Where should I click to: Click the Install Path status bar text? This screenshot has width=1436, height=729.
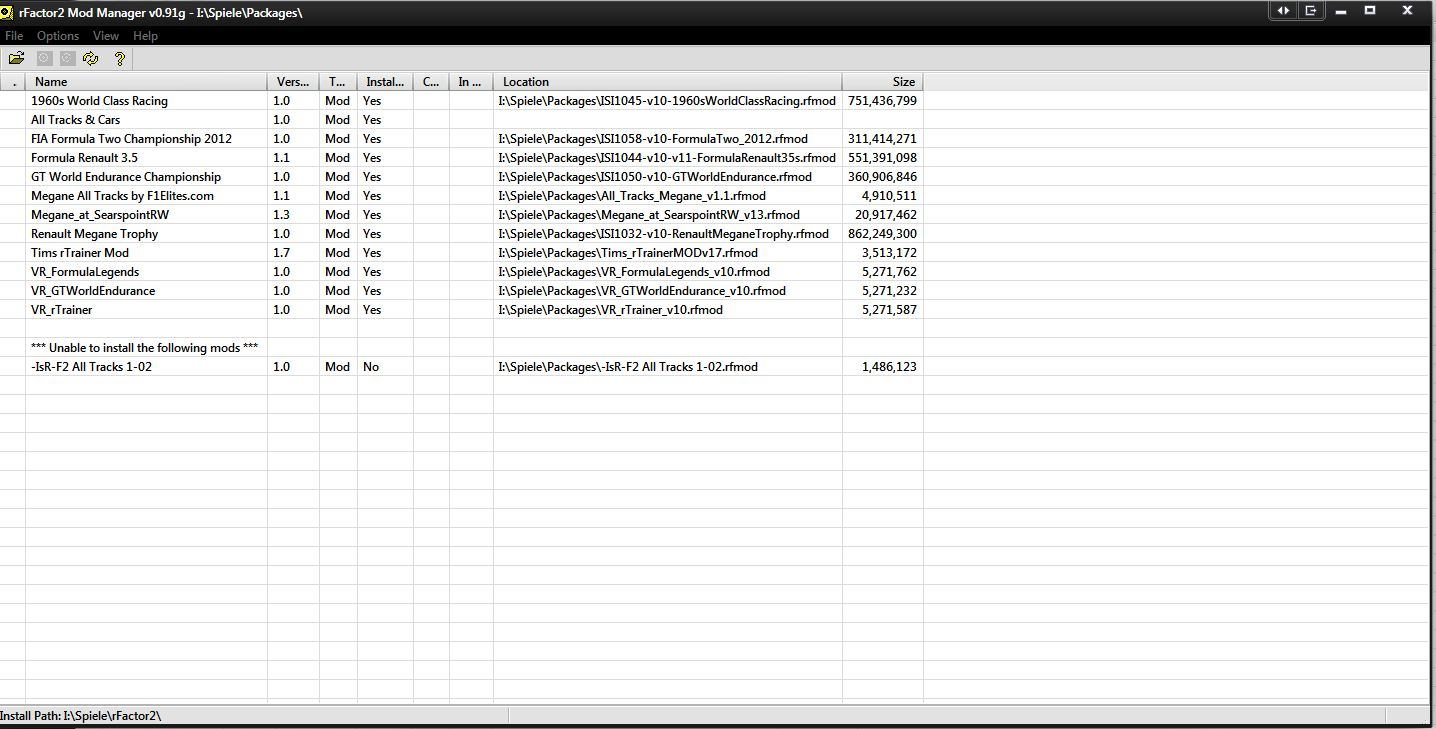point(81,716)
